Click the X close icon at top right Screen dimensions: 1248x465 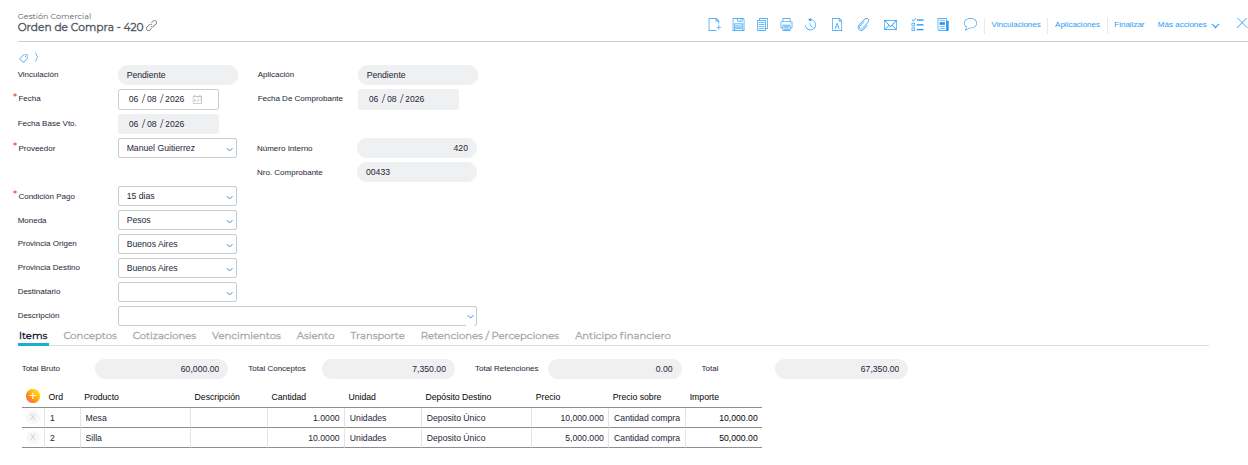click(x=1241, y=23)
